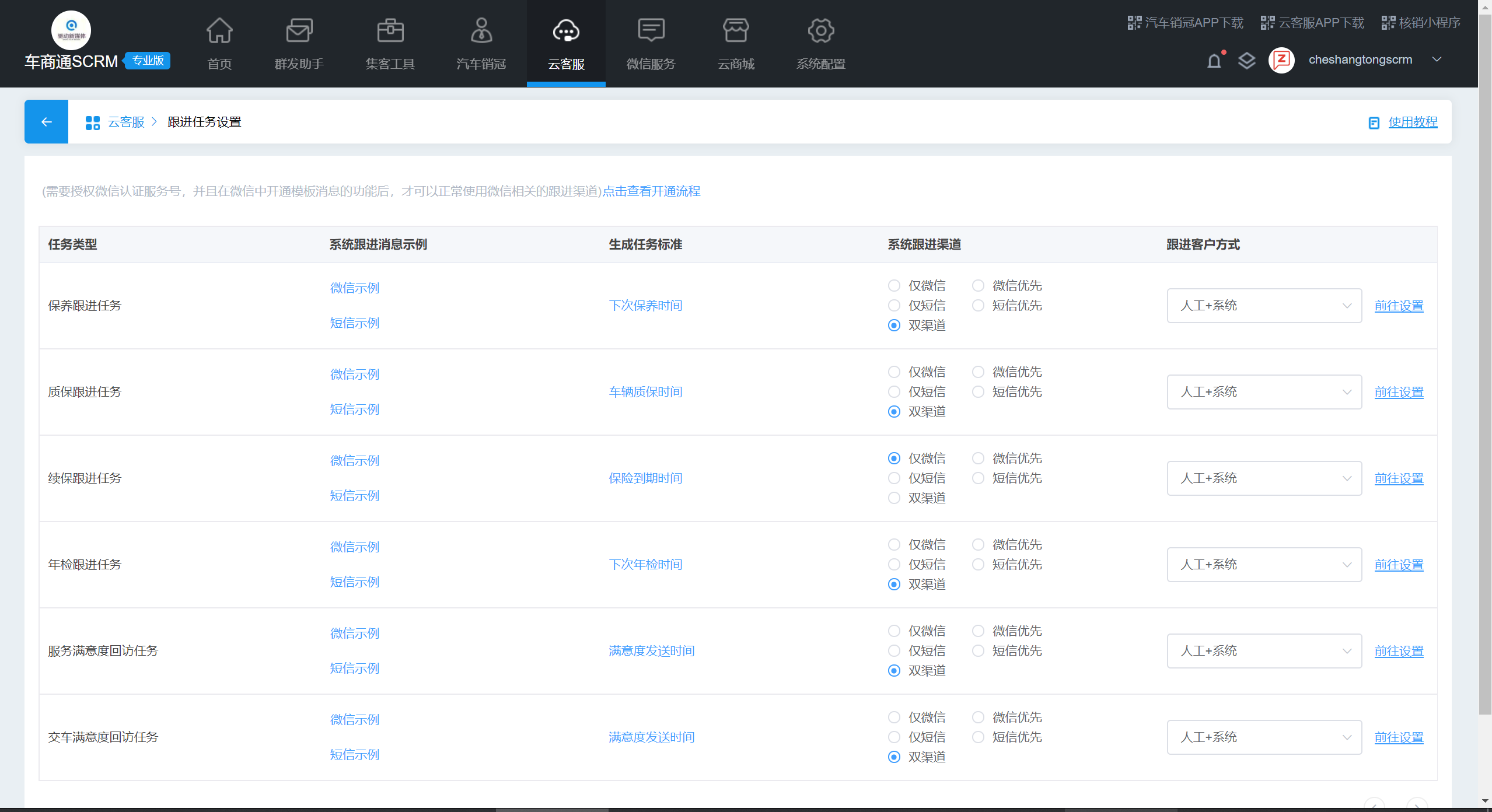This screenshot has height=812, width=1492.
Task: Open the notification bell icon
Action: click(x=1214, y=61)
